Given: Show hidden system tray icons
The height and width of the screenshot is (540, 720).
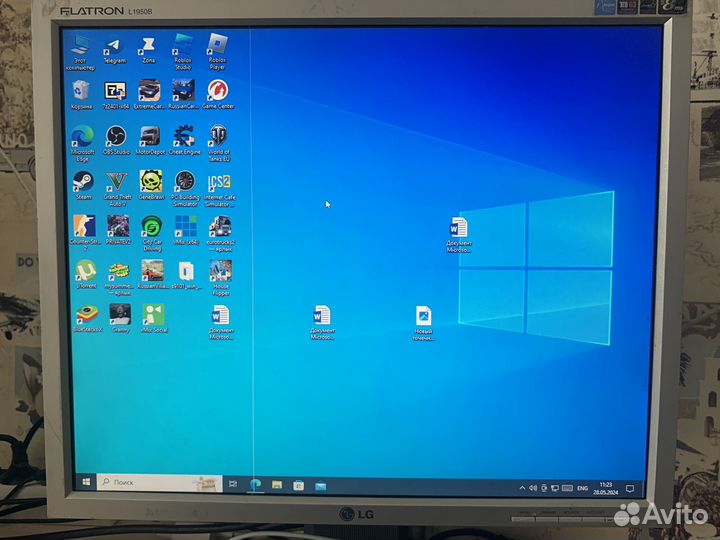Looking at the screenshot, I should pyautogui.click(x=522, y=488).
